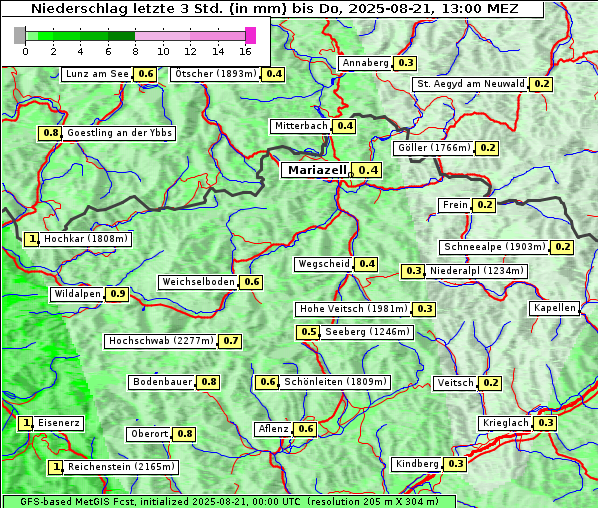
Task: Select the Seeberg (1246m) label
Action: pyautogui.click(x=367, y=332)
